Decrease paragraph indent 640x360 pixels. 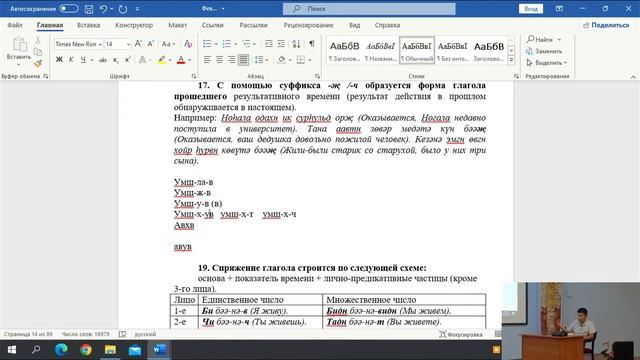pos(269,44)
